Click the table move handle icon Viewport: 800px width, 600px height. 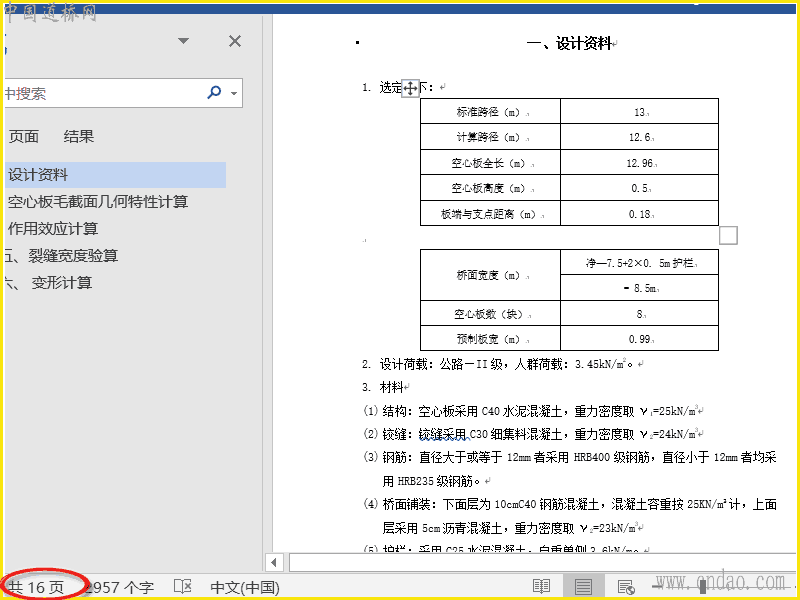(410, 88)
